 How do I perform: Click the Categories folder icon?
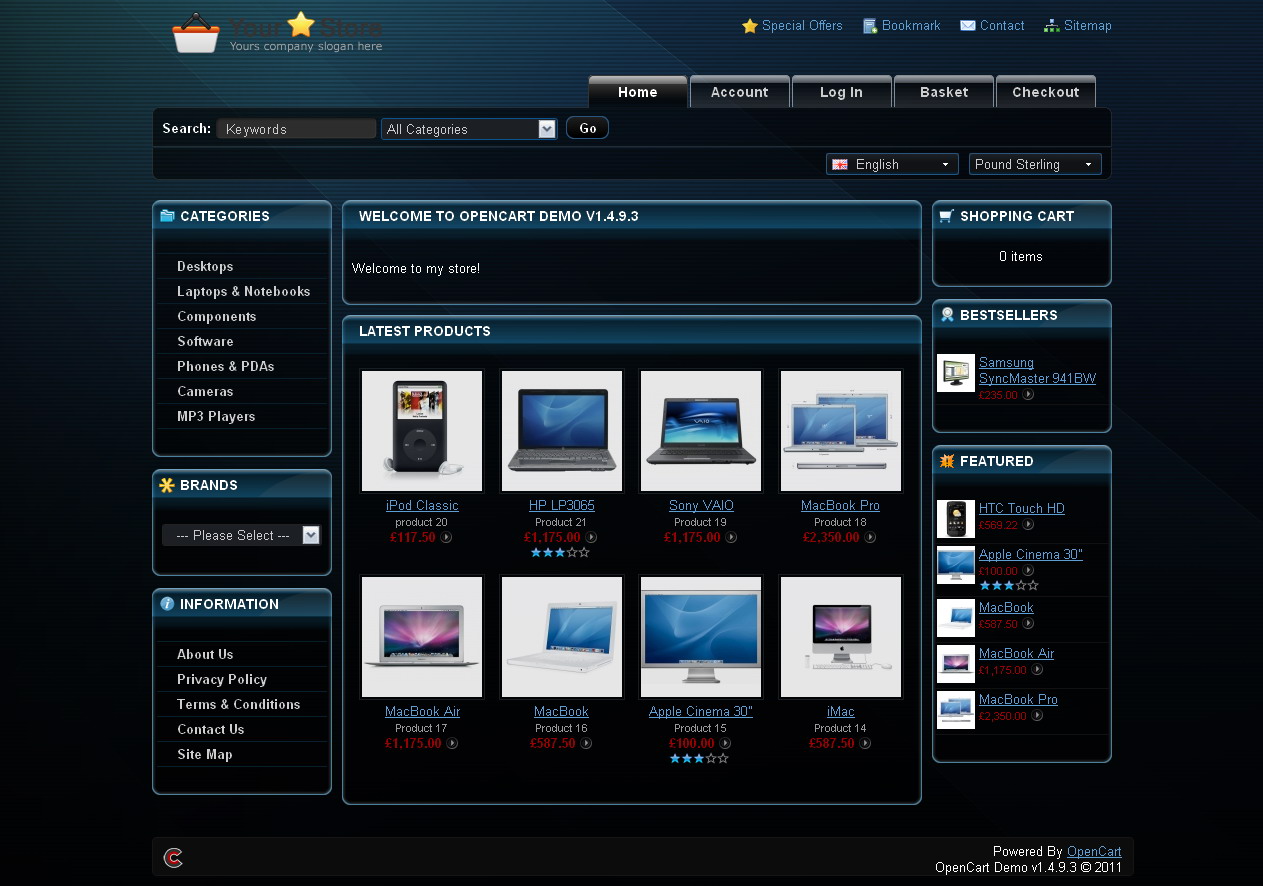(x=167, y=216)
